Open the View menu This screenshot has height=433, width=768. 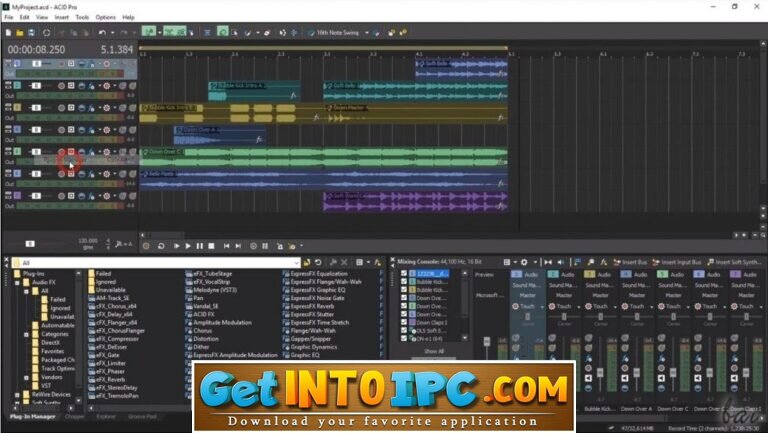(42, 17)
